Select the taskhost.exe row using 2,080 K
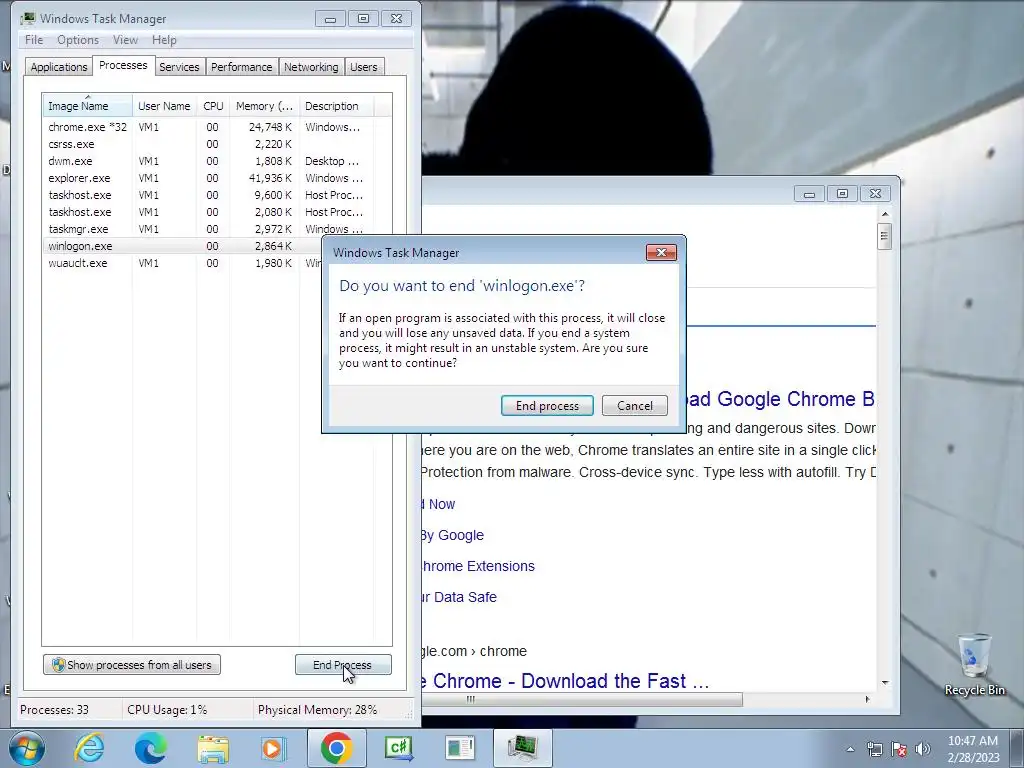This screenshot has height=768, width=1024. point(217,212)
